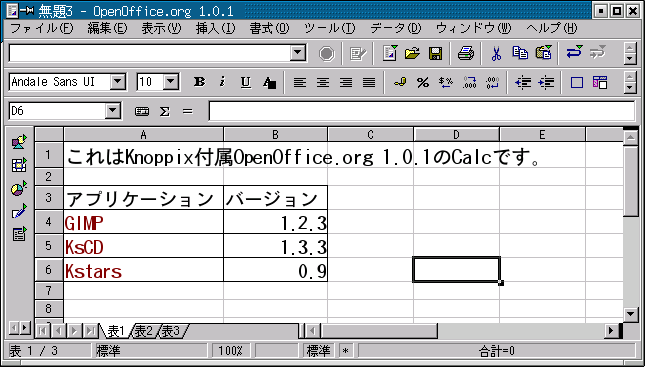This screenshot has height=367, width=645.
Task: Center align text horizontally
Action: (322, 83)
